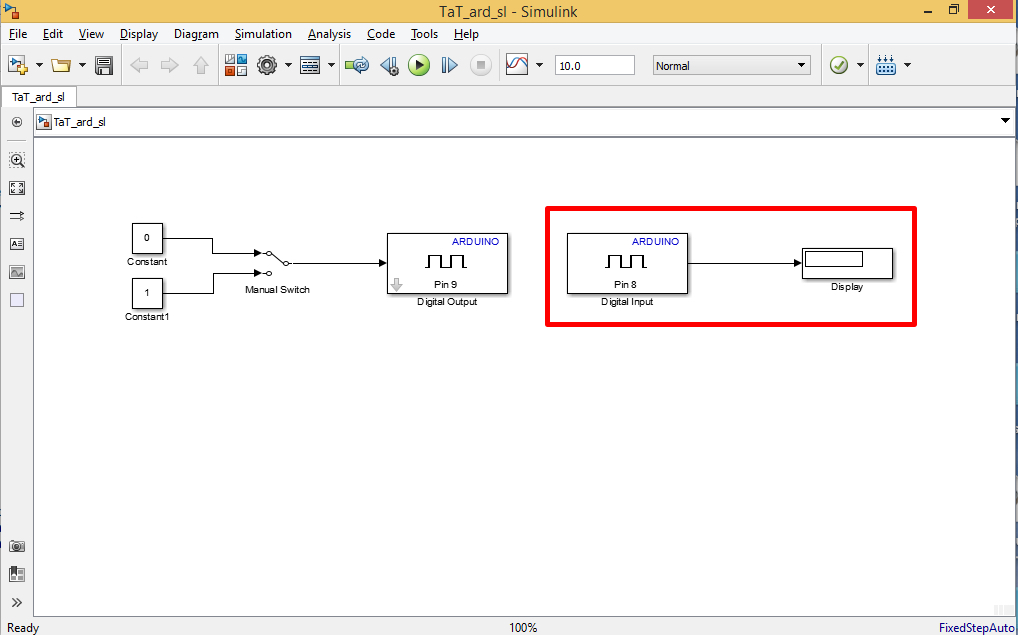Open the Simulation menu

pyautogui.click(x=264, y=34)
